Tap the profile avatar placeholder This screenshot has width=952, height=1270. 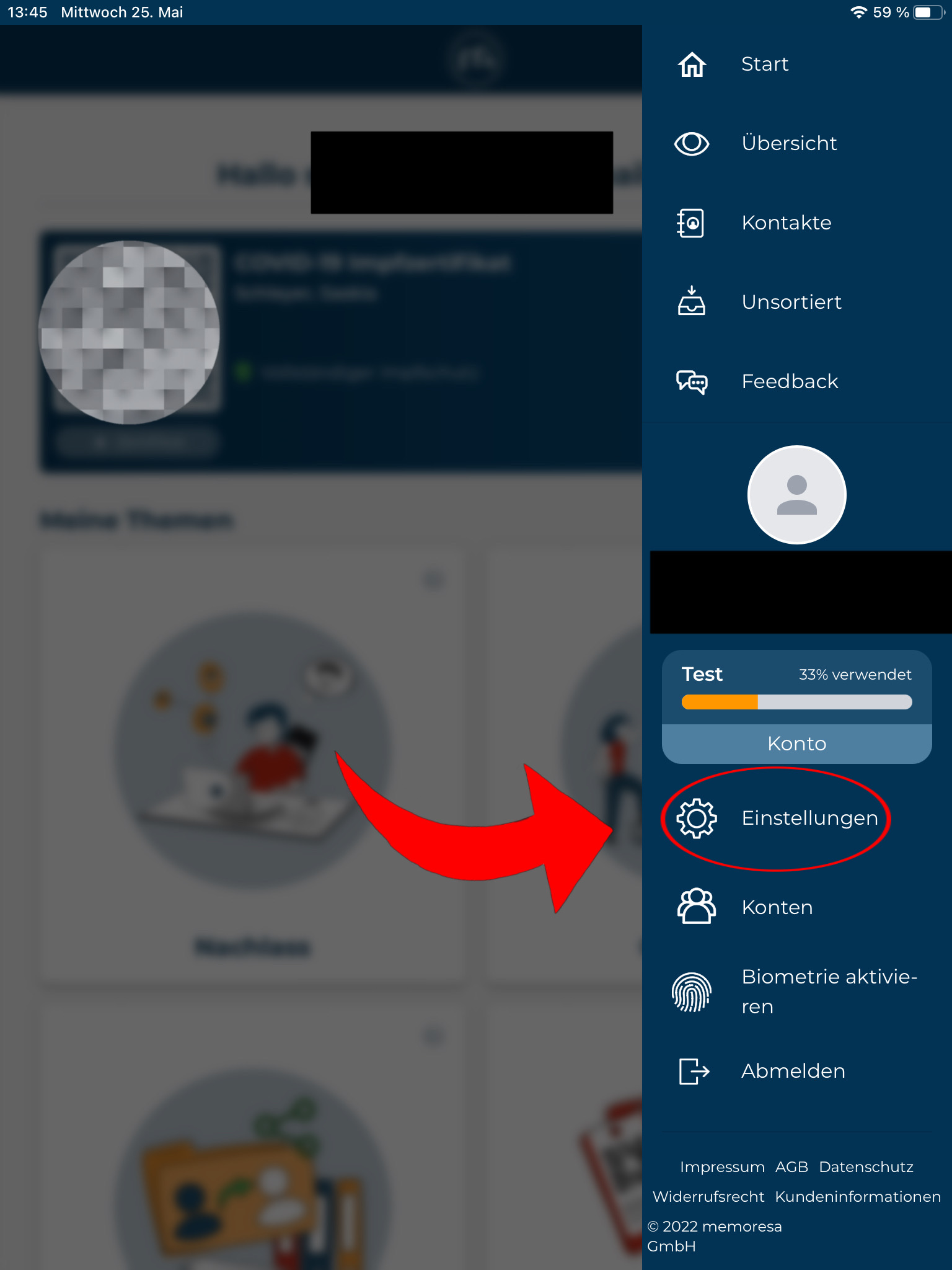797,495
